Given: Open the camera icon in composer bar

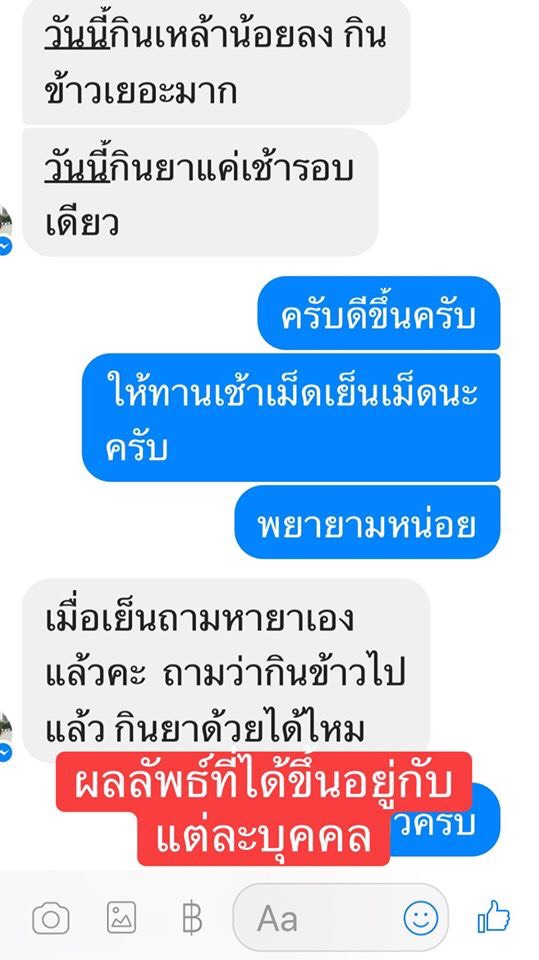Looking at the screenshot, I should [x=51, y=919].
